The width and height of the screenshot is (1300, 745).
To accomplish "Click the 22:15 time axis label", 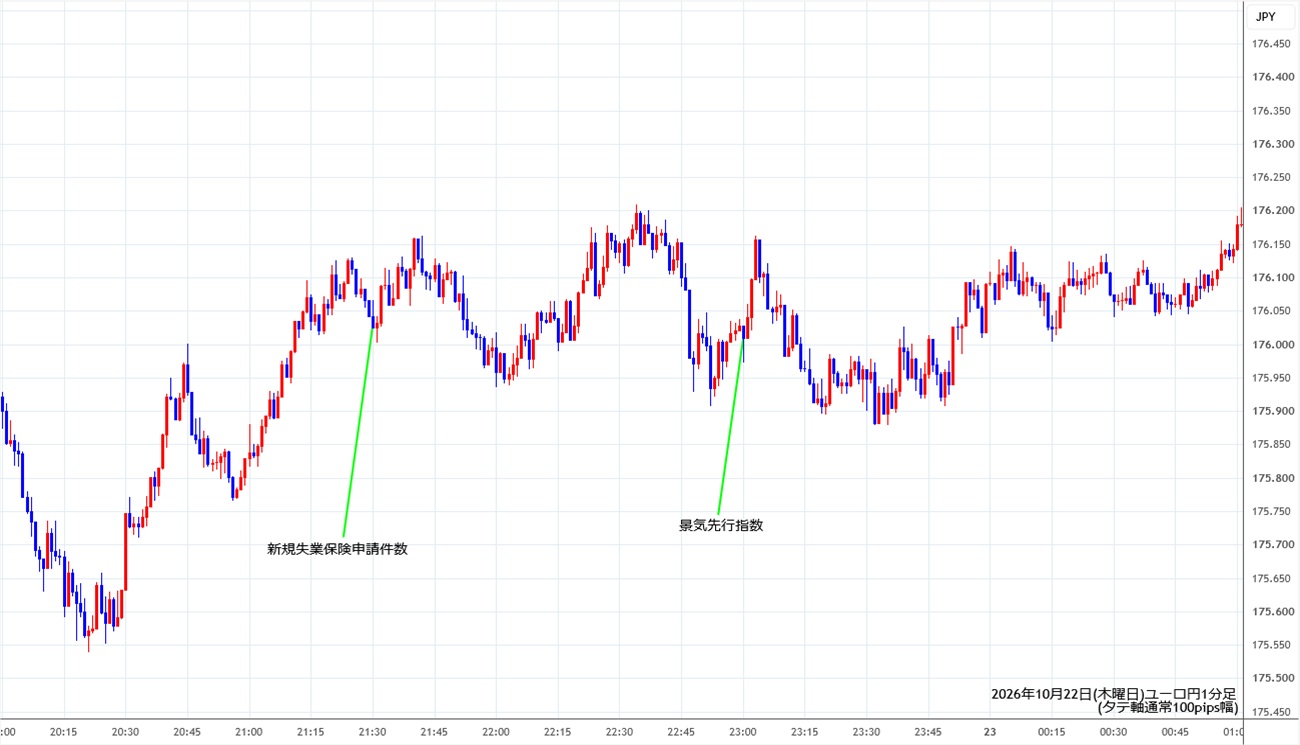I will tap(558, 732).
